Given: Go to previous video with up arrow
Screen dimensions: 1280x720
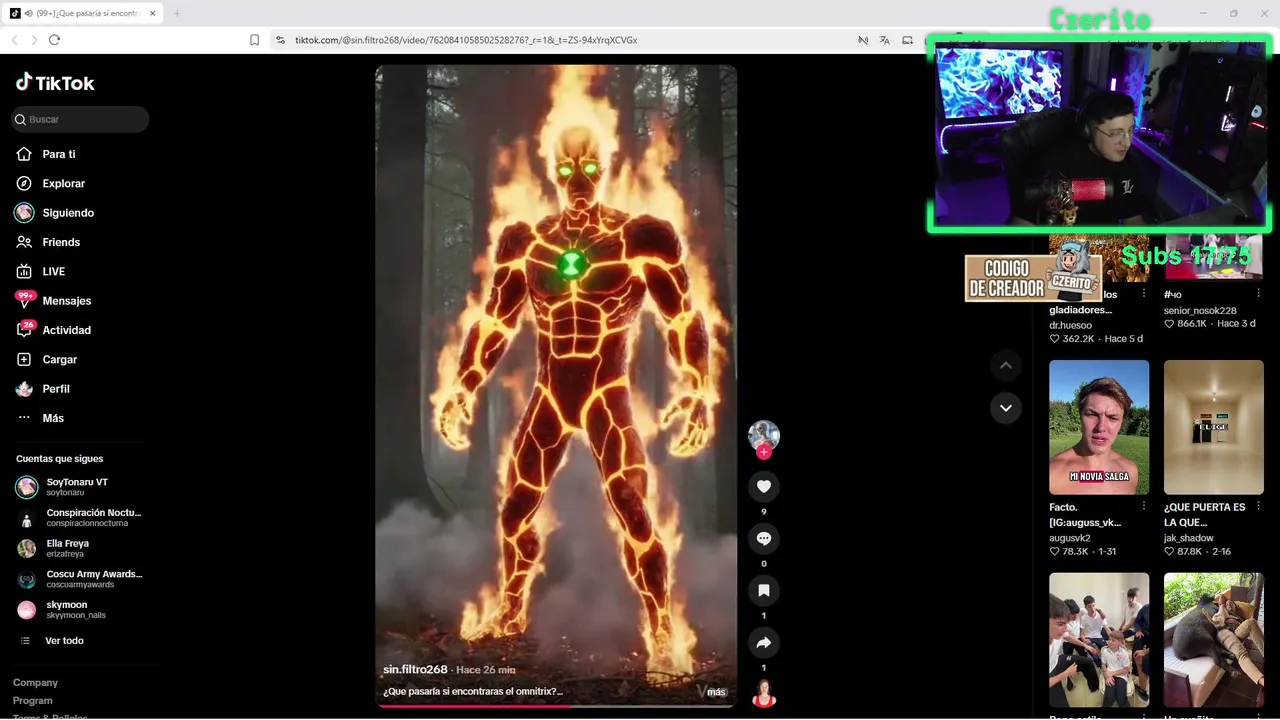Looking at the screenshot, I should (1006, 365).
